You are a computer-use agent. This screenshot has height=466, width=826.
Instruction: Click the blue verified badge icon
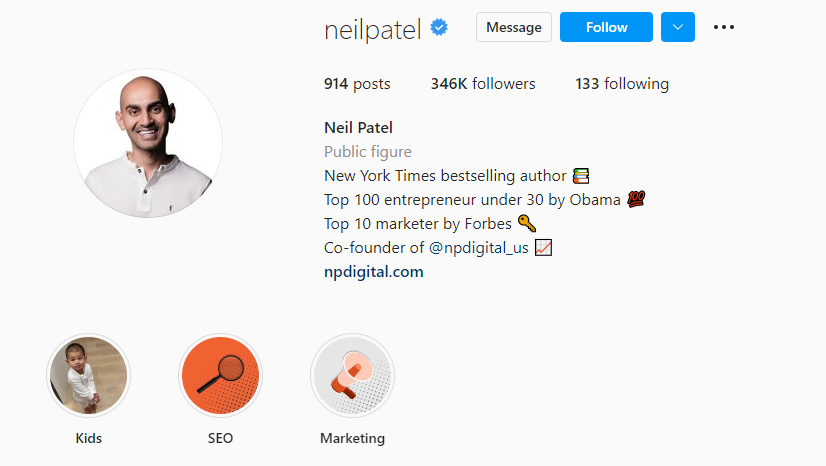[439, 27]
